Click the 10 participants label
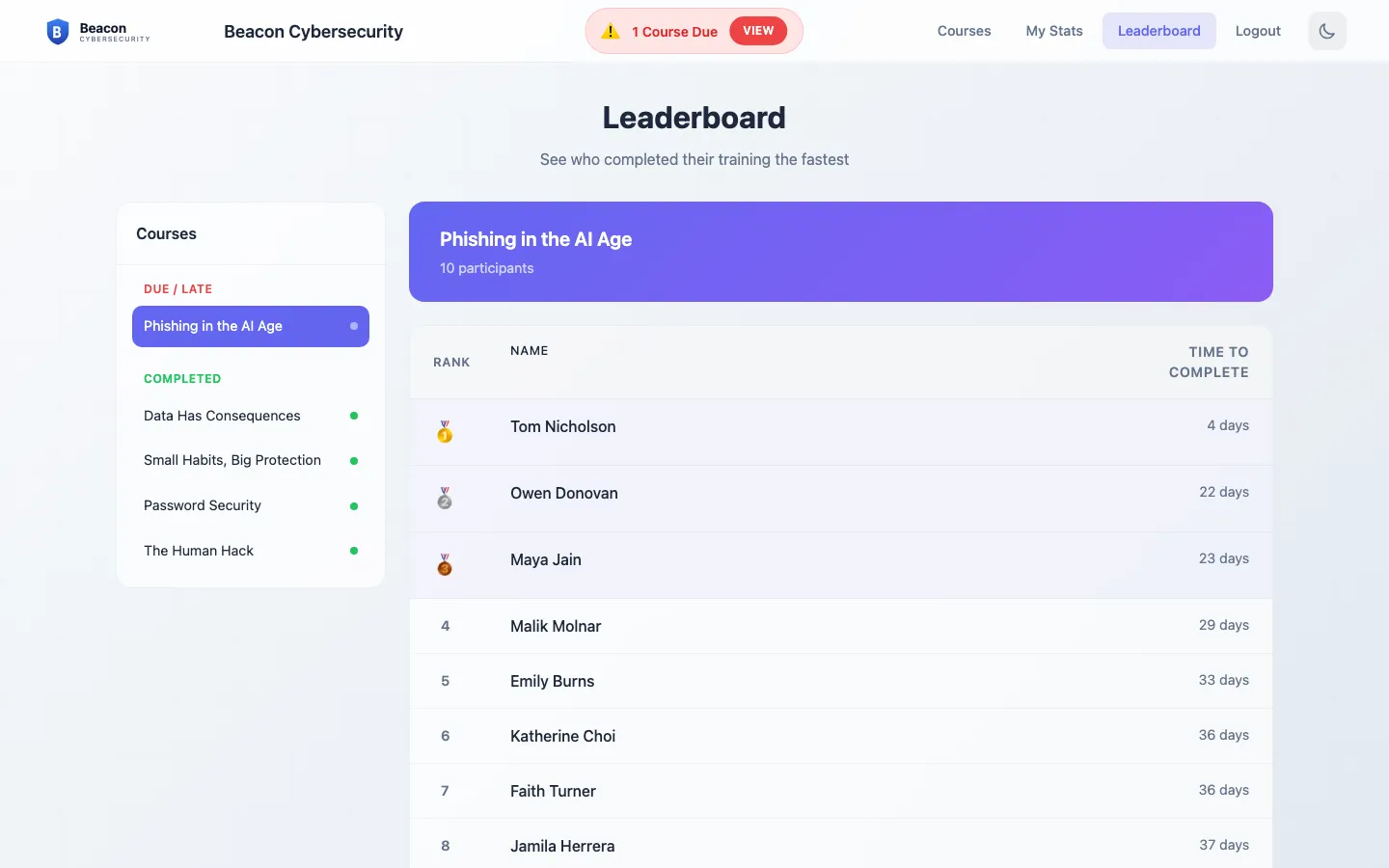Viewport: 1389px width, 868px height. (x=487, y=268)
